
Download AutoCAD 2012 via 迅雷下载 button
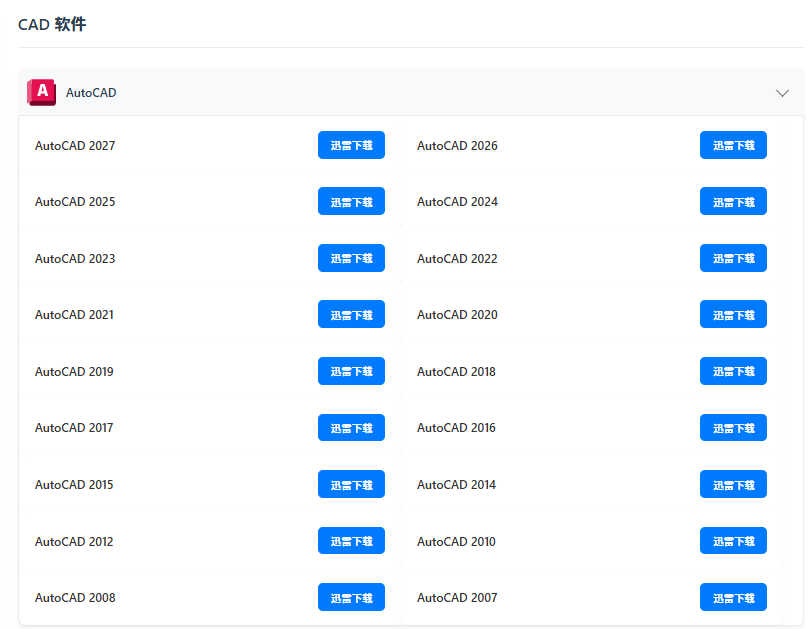tap(351, 541)
